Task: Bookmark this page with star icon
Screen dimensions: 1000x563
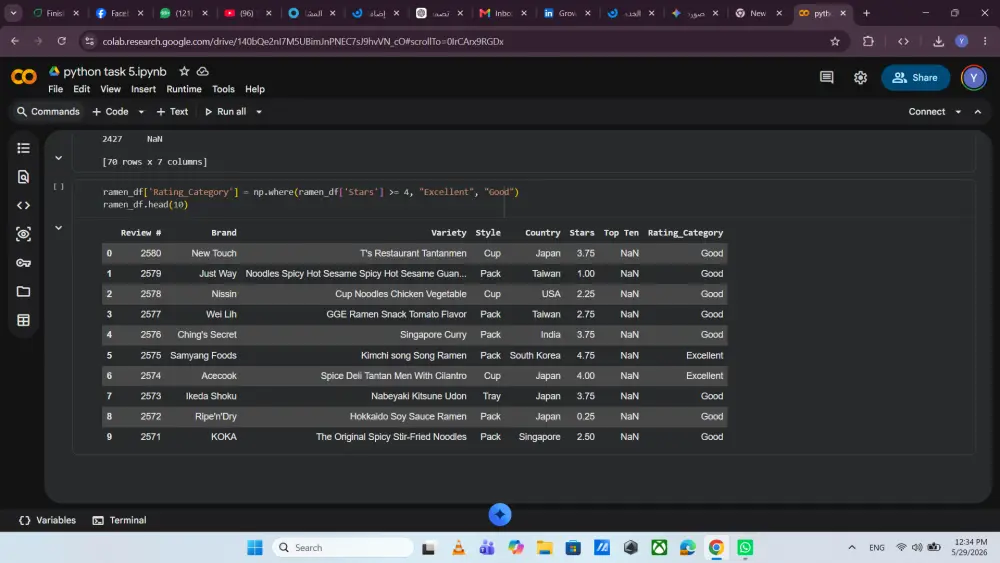Action: tap(835, 41)
